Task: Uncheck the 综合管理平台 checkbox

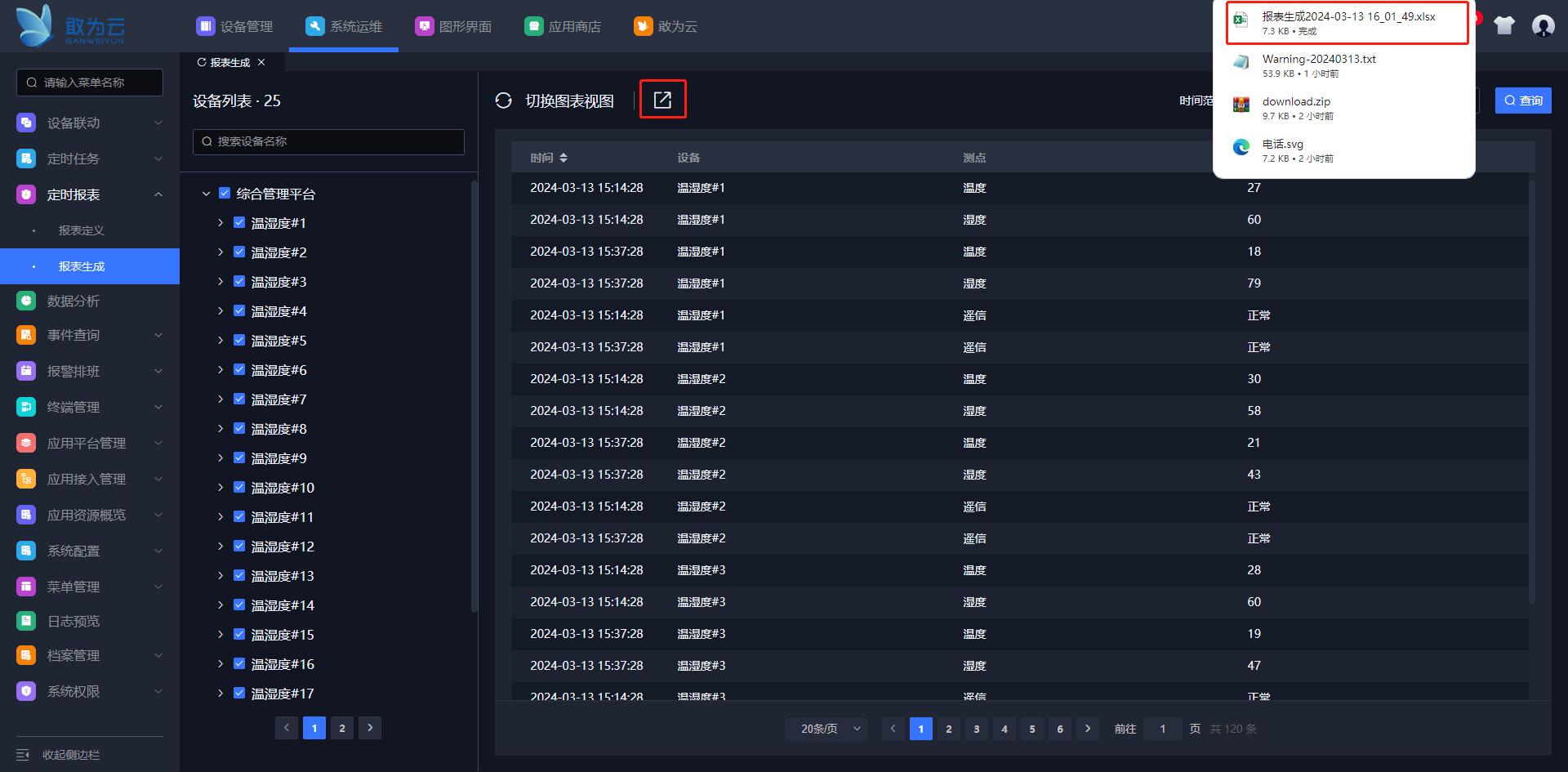Action: tap(225, 194)
